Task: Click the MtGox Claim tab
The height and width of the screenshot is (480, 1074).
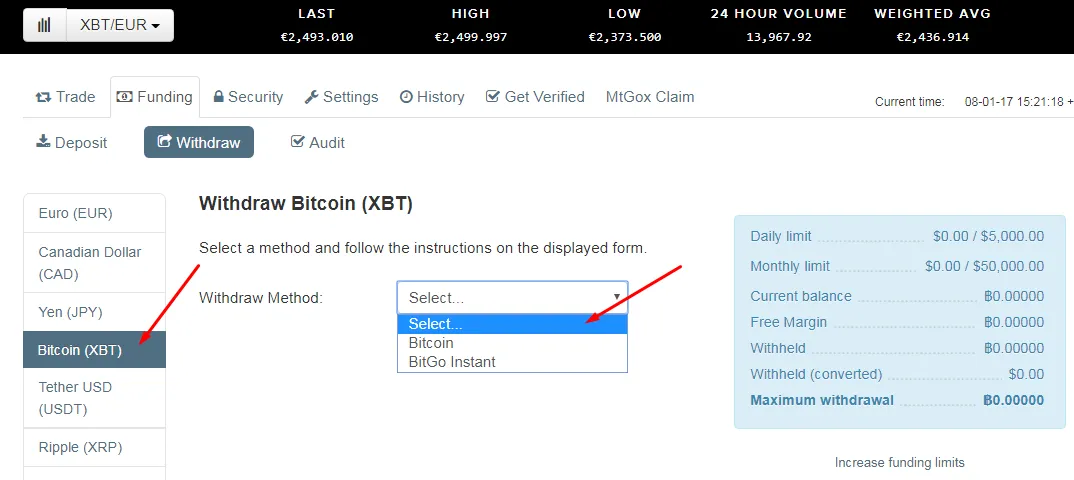Action: pos(650,97)
